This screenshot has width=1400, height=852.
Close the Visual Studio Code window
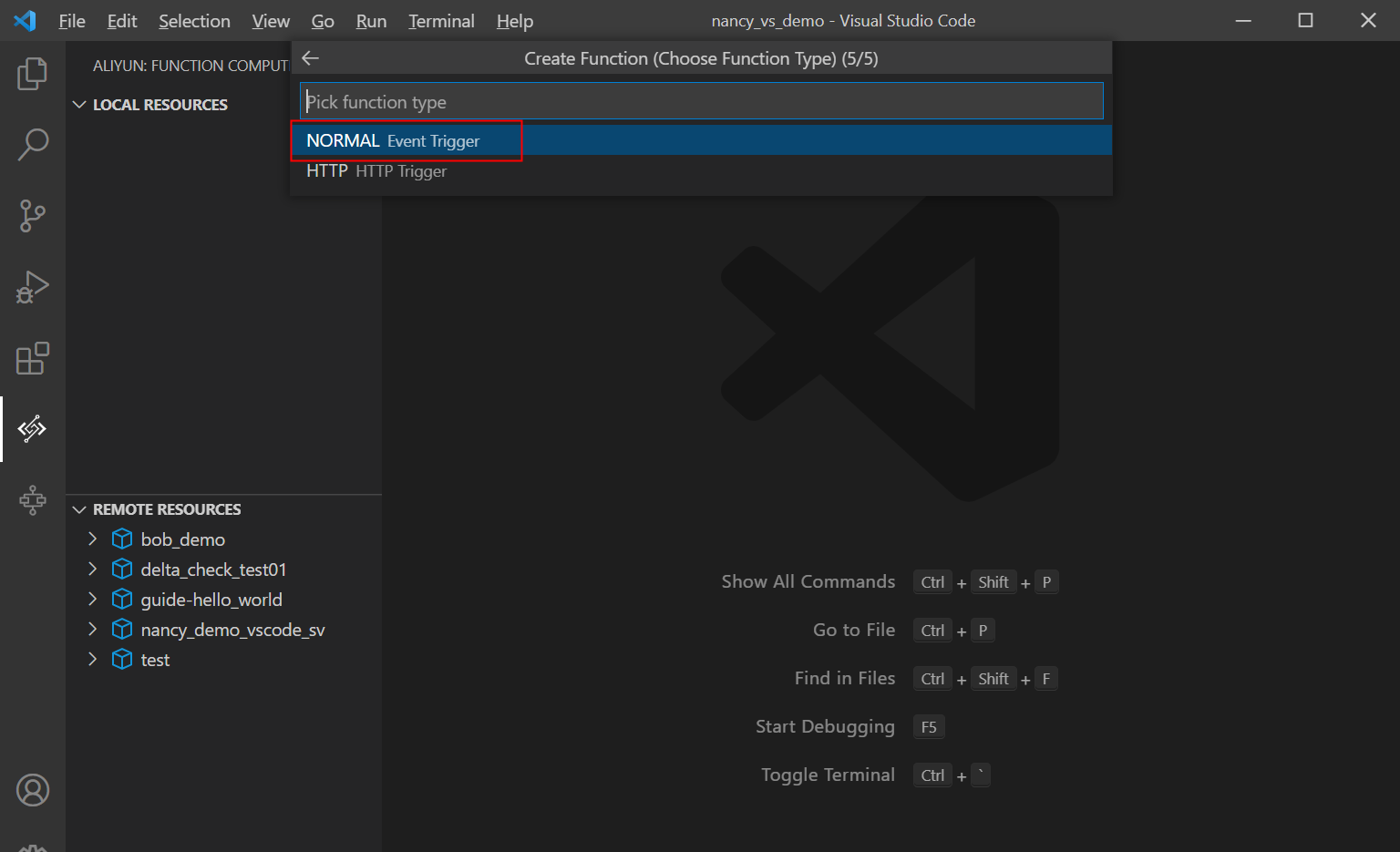tap(1368, 20)
